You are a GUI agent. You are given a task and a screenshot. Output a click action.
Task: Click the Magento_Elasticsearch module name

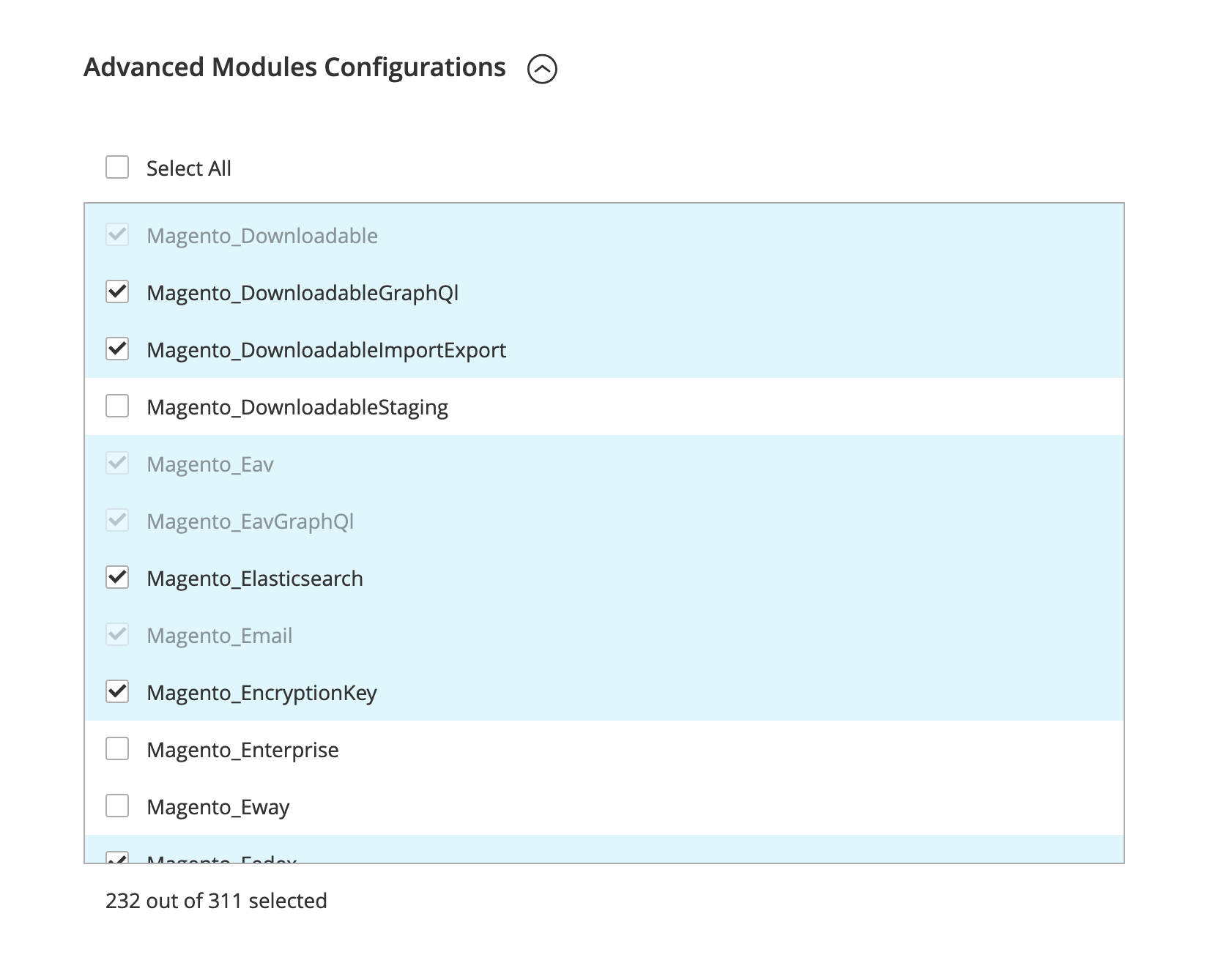[x=255, y=579]
